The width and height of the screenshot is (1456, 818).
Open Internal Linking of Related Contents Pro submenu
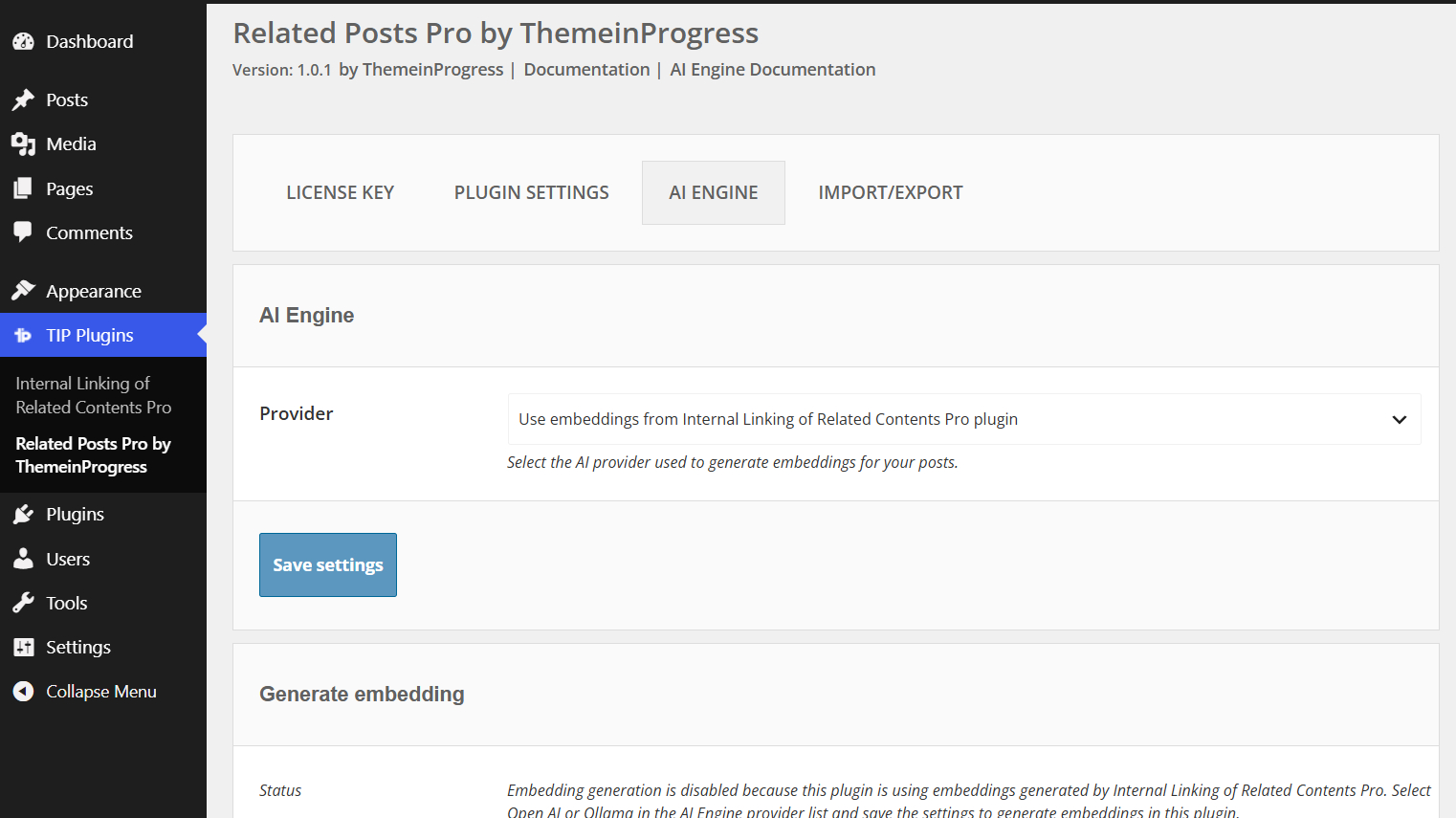(x=94, y=395)
